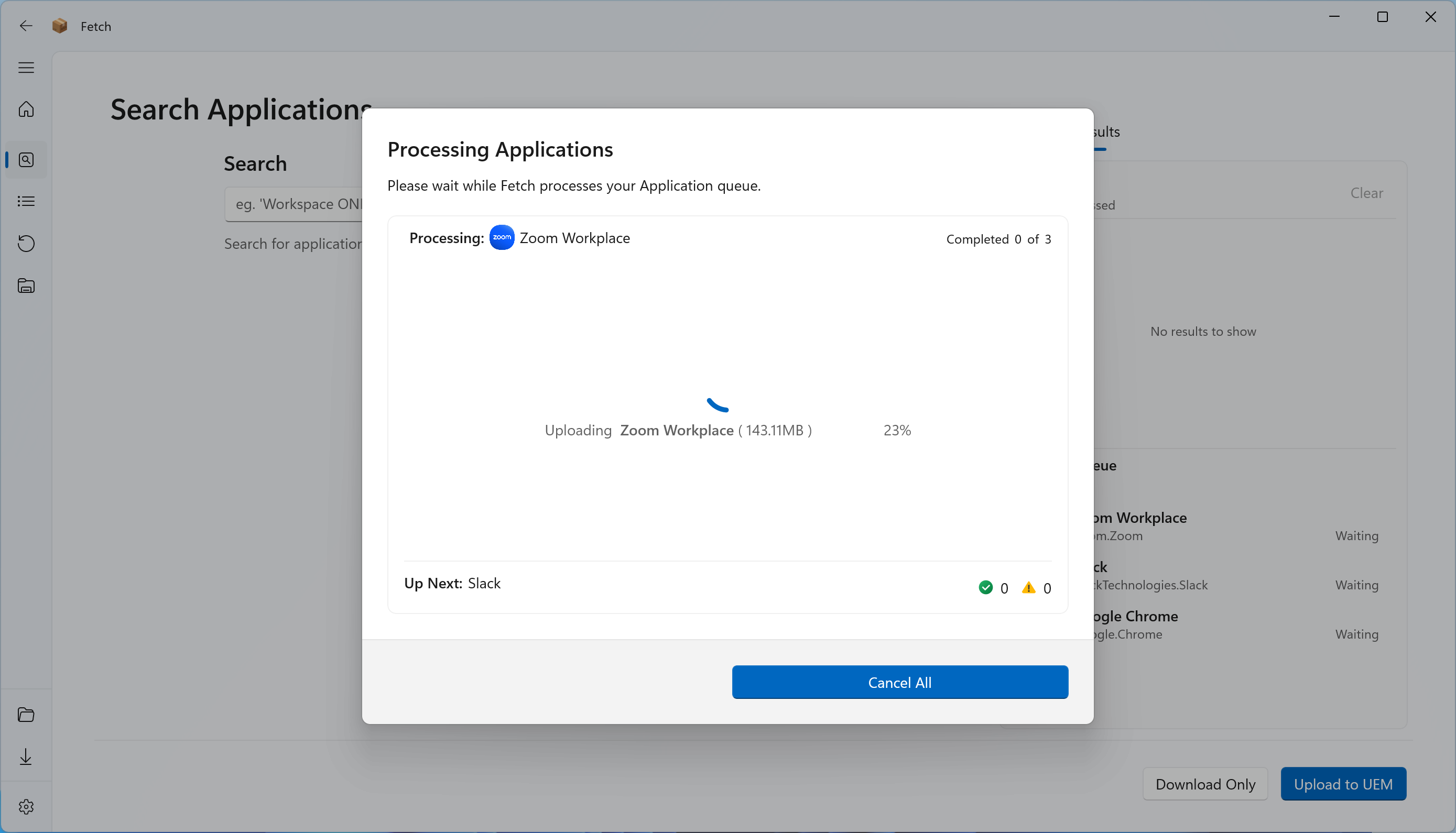The image size is (1456, 833).
Task: Click the green success count icon
Action: 985,588
